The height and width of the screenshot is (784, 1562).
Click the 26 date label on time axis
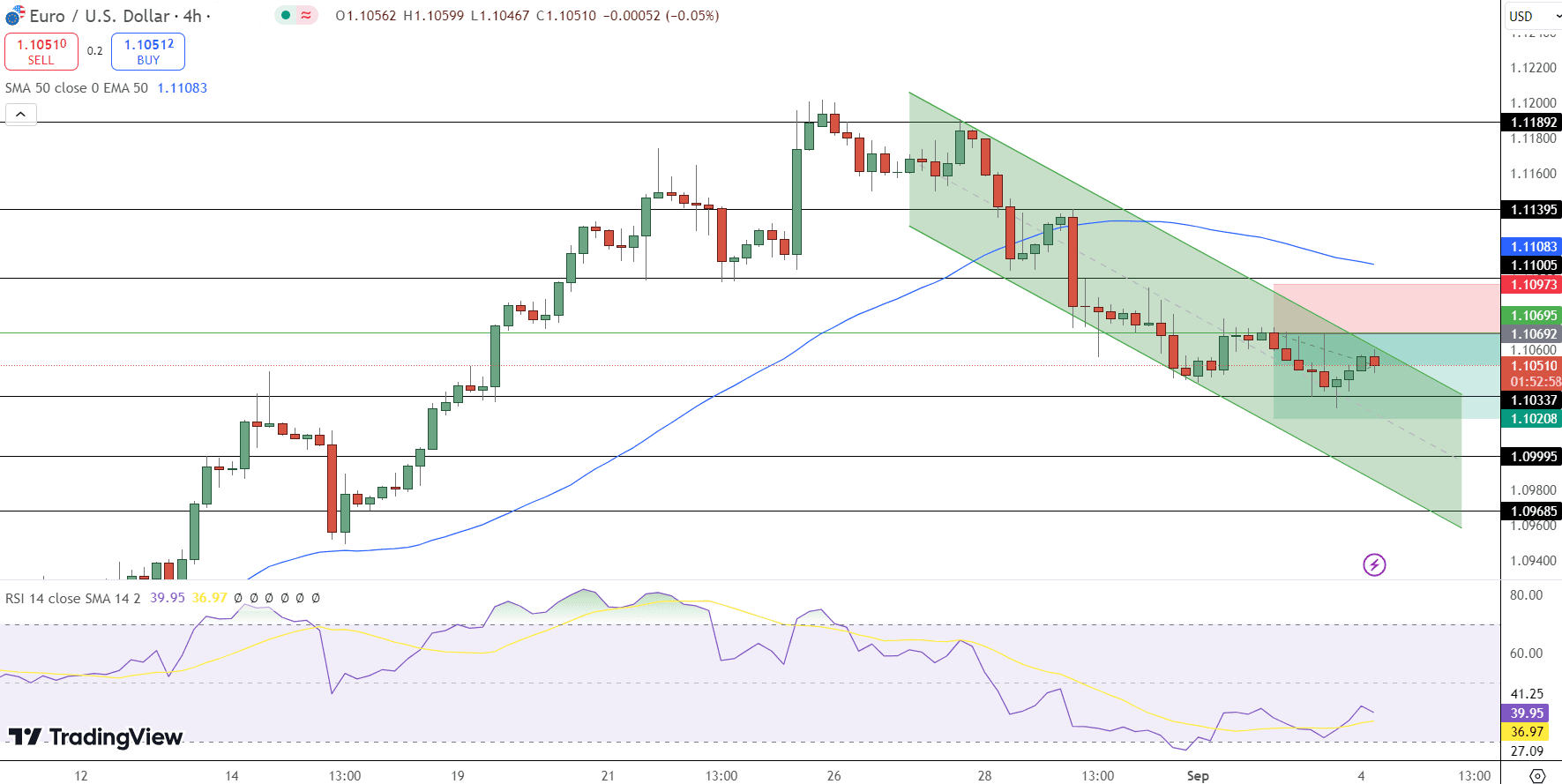pos(834,776)
